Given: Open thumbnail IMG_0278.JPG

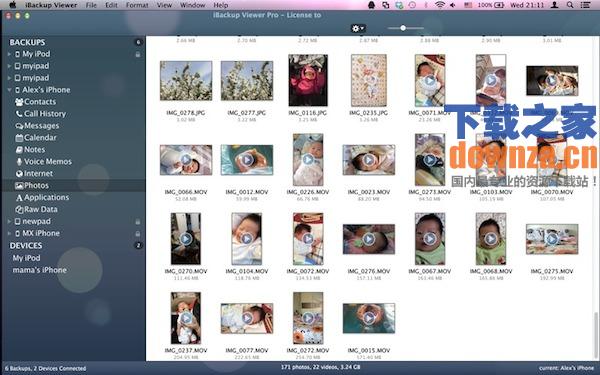Looking at the screenshot, I should click(x=186, y=81).
